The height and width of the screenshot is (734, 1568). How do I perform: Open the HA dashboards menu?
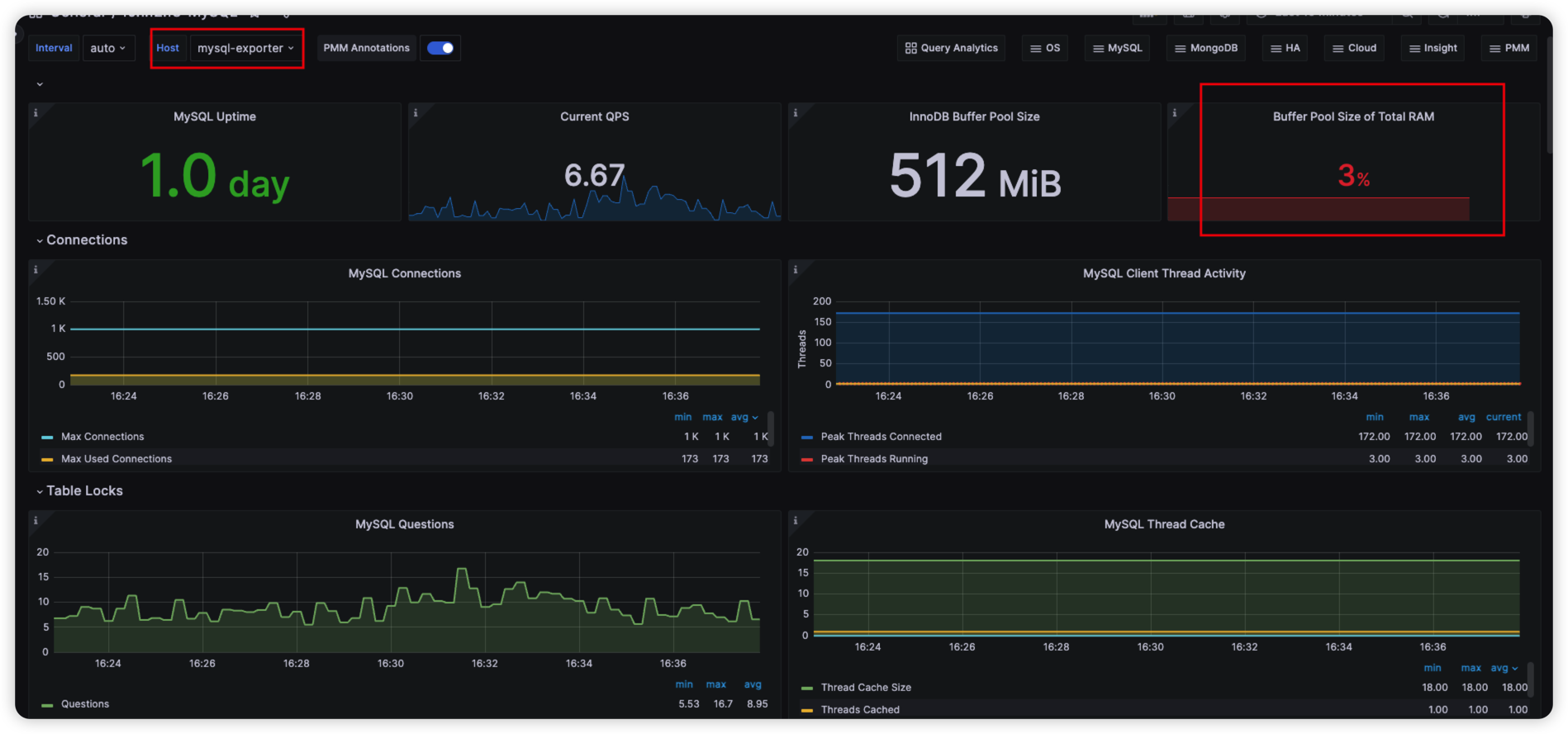[1285, 48]
